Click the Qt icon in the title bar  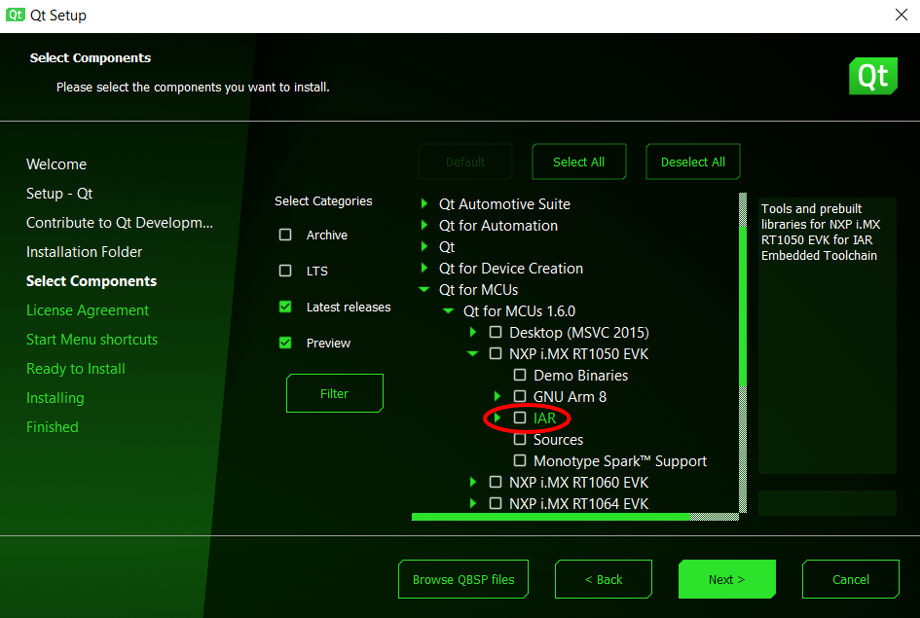point(16,15)
